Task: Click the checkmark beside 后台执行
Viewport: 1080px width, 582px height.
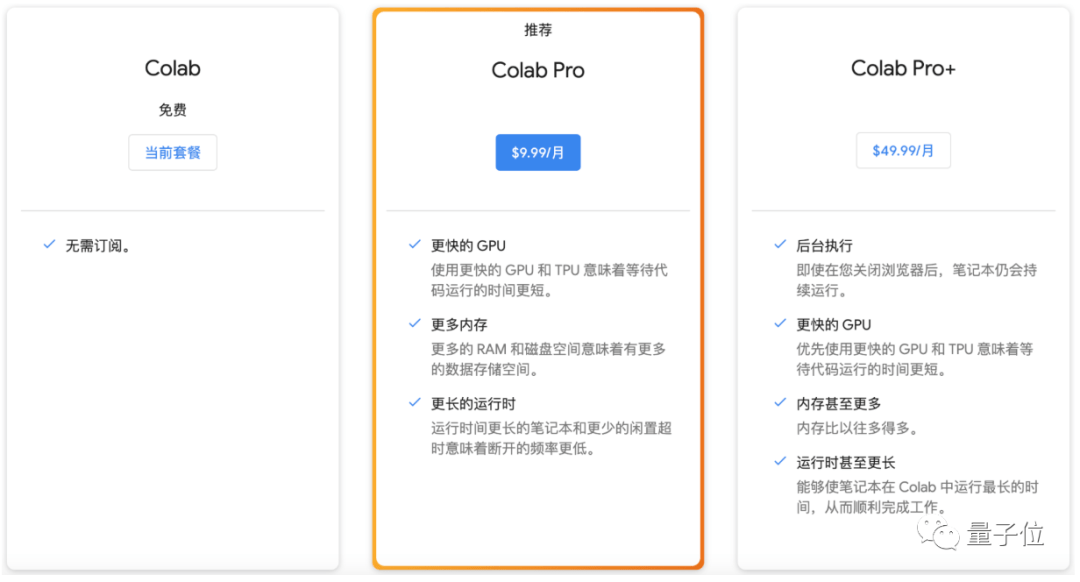Action: pyautogui.click(x=780, y=244)
